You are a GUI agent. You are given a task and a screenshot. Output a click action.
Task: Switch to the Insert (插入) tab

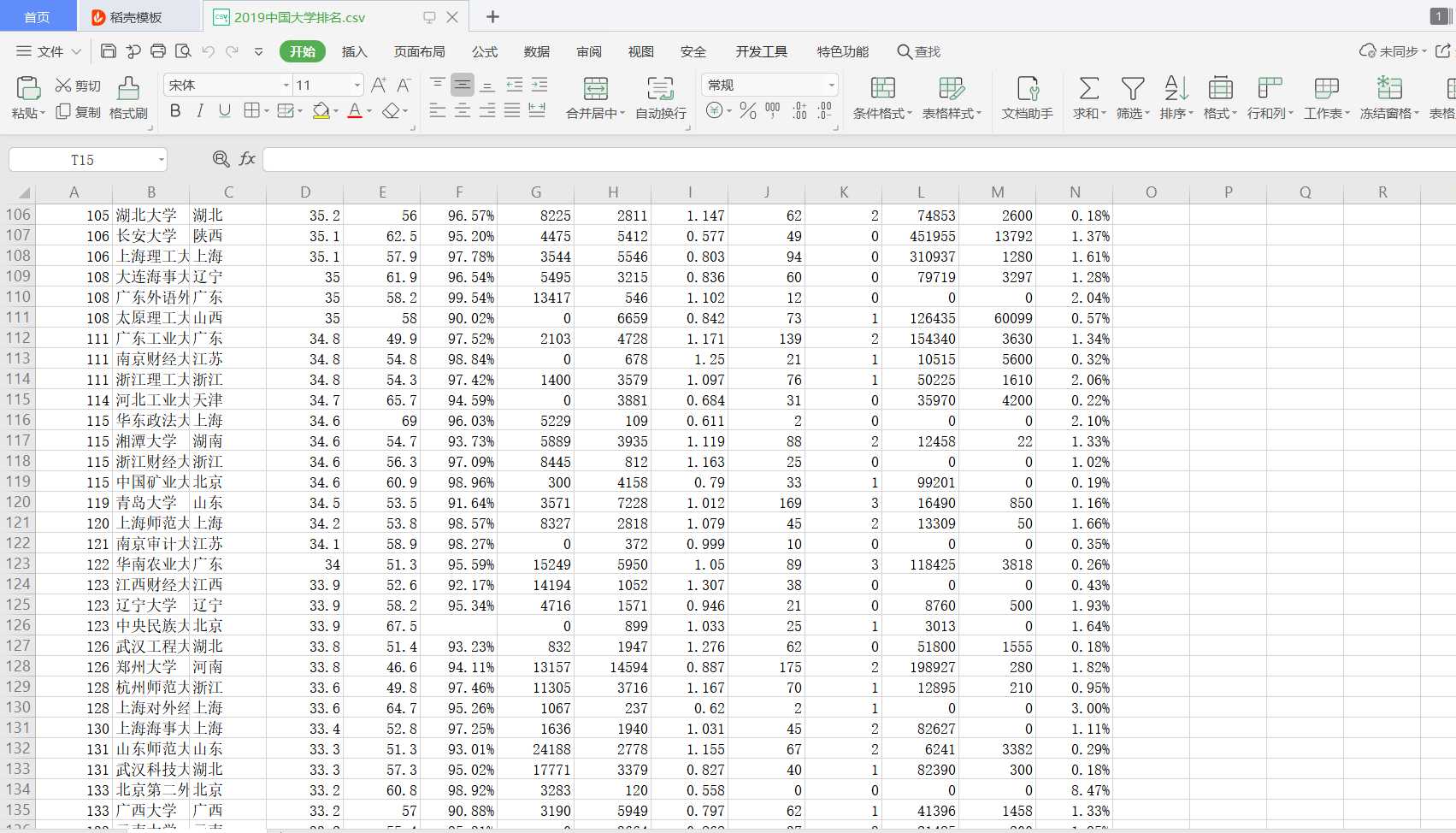point(354,51)
